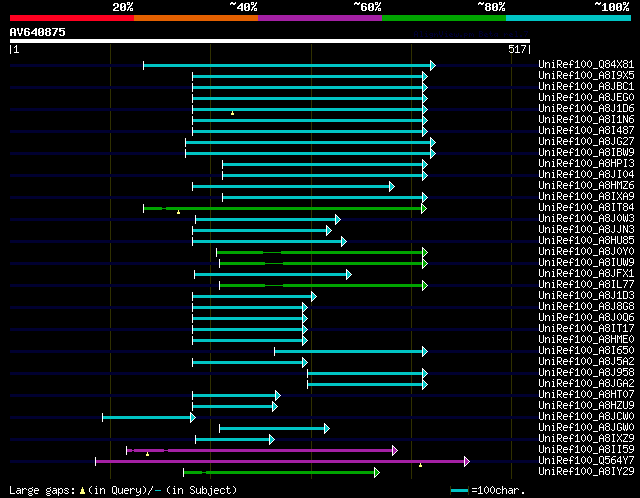Click the yellow gap marker under A8IT84 bar

(x=178, y=212)
